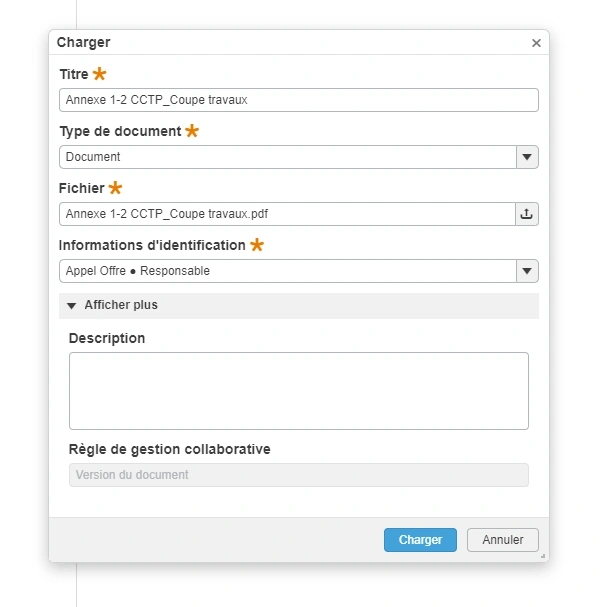Select the Document value in type combo box

point(287,157)
